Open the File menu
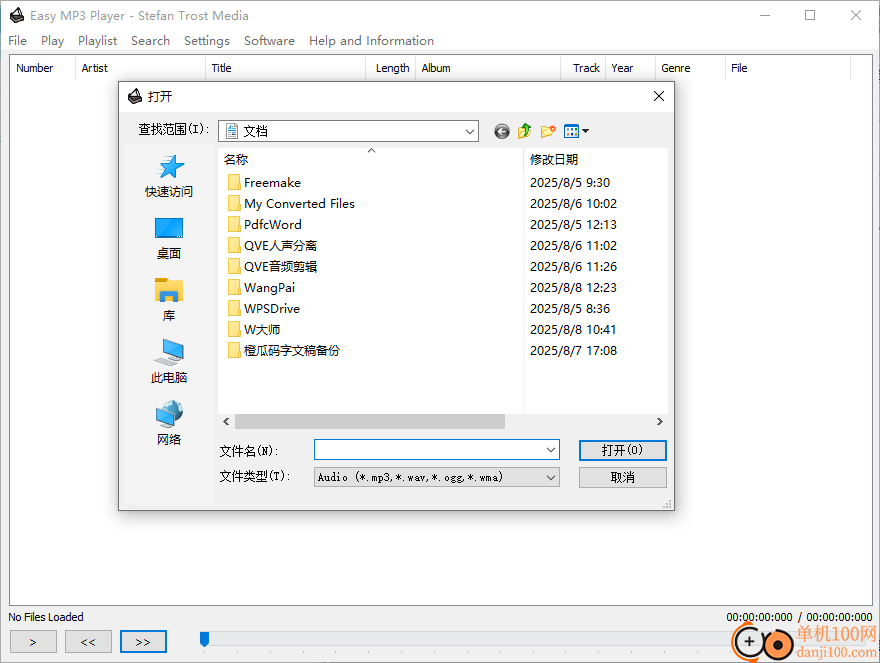The image size is (880, 663). coord(17,41)
